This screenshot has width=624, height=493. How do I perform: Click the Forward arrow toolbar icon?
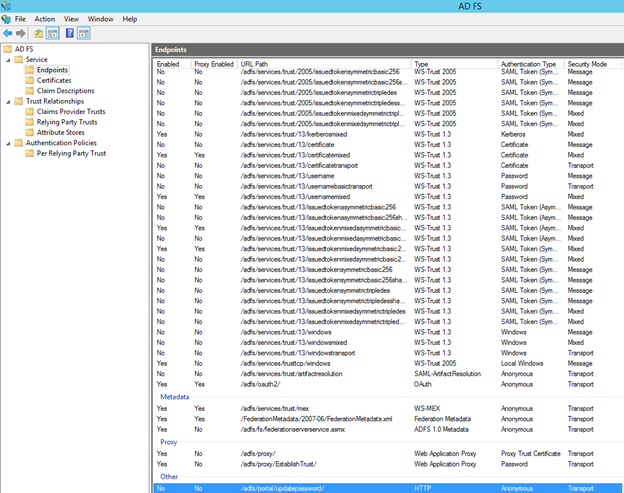coord(22,33)
